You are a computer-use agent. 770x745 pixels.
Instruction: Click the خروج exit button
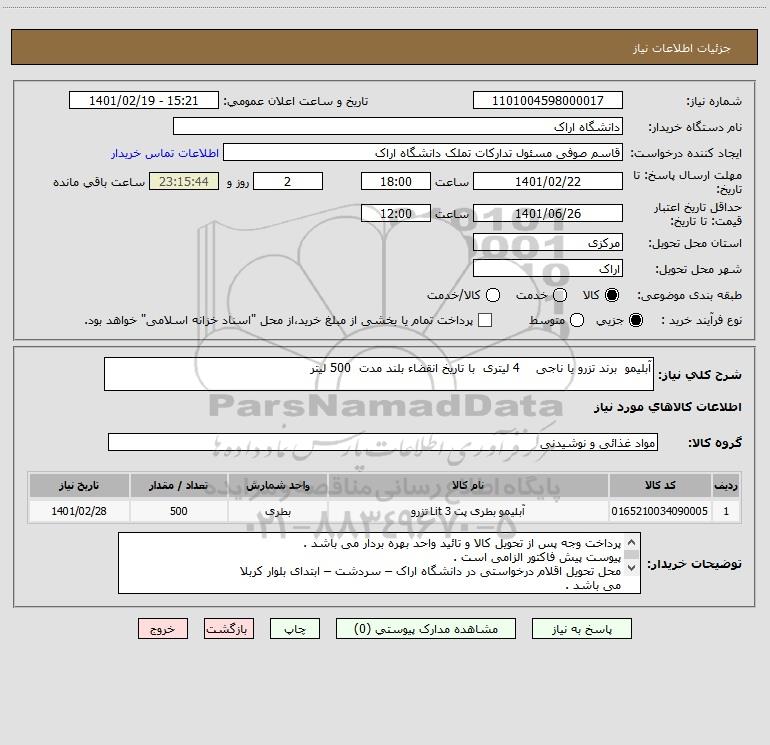click(x=163, y=629)
